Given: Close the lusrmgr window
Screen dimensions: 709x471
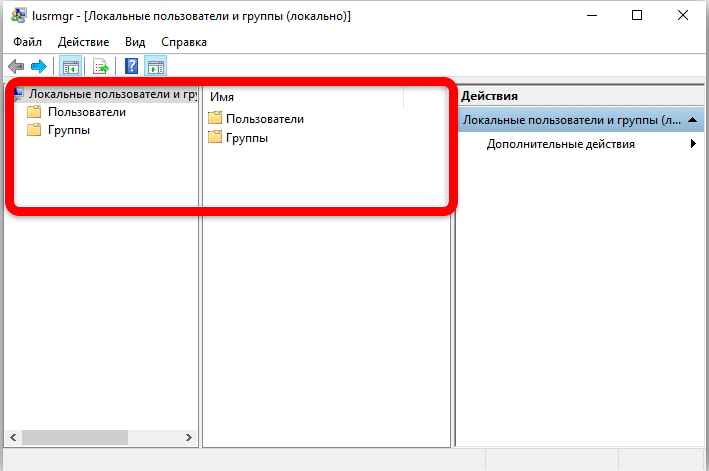Looking at the screenshot, I should 683,15.
